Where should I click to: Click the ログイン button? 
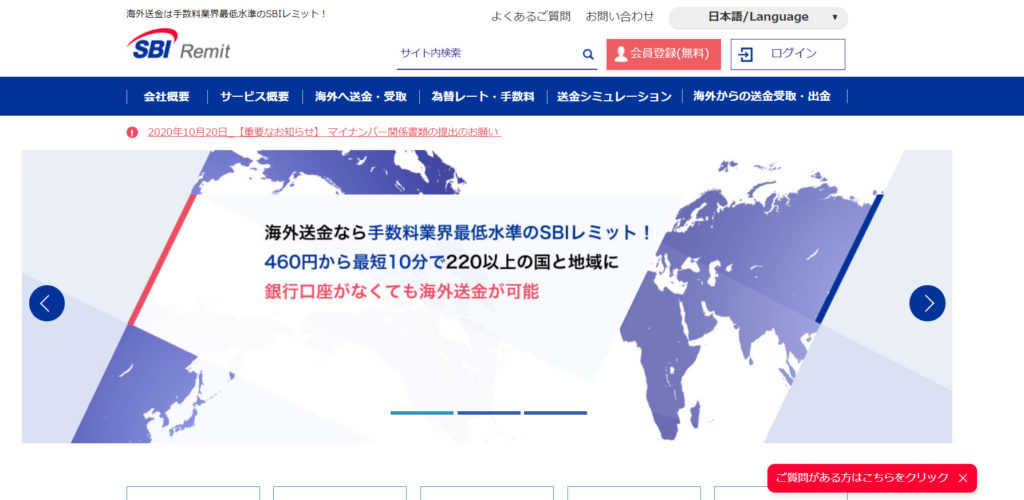tap(788, 54)
